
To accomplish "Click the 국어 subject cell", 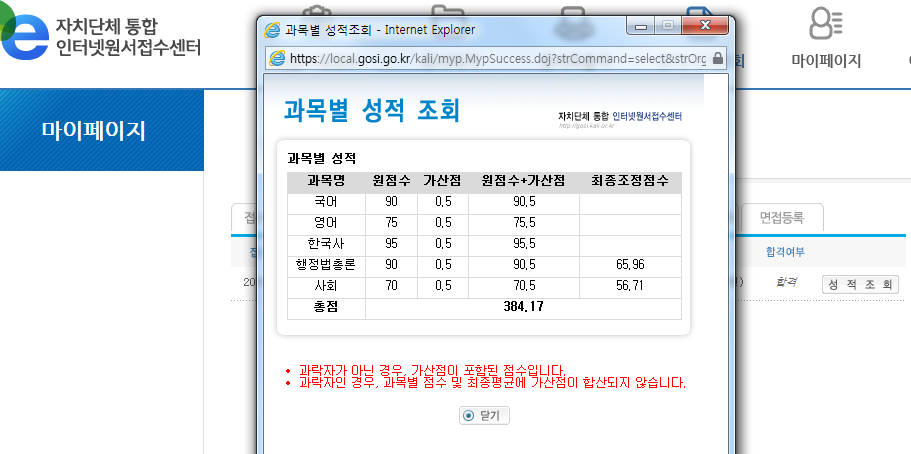I will click(x=327, y=202).
